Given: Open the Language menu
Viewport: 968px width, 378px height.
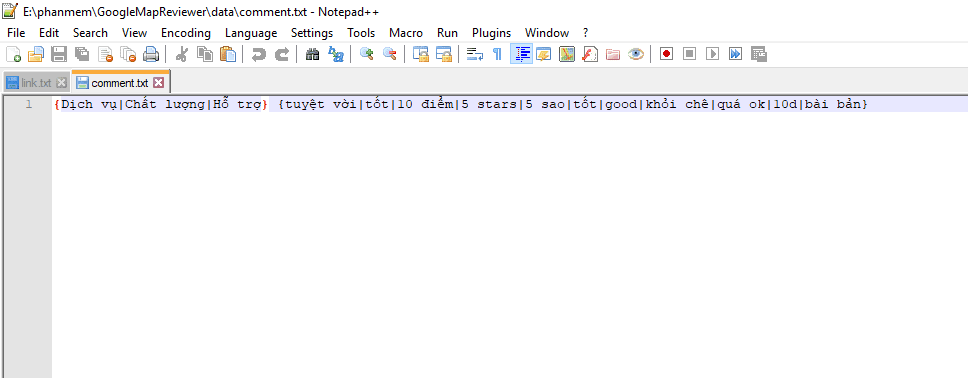Looking at the screenshot, I should pos(251,33).
